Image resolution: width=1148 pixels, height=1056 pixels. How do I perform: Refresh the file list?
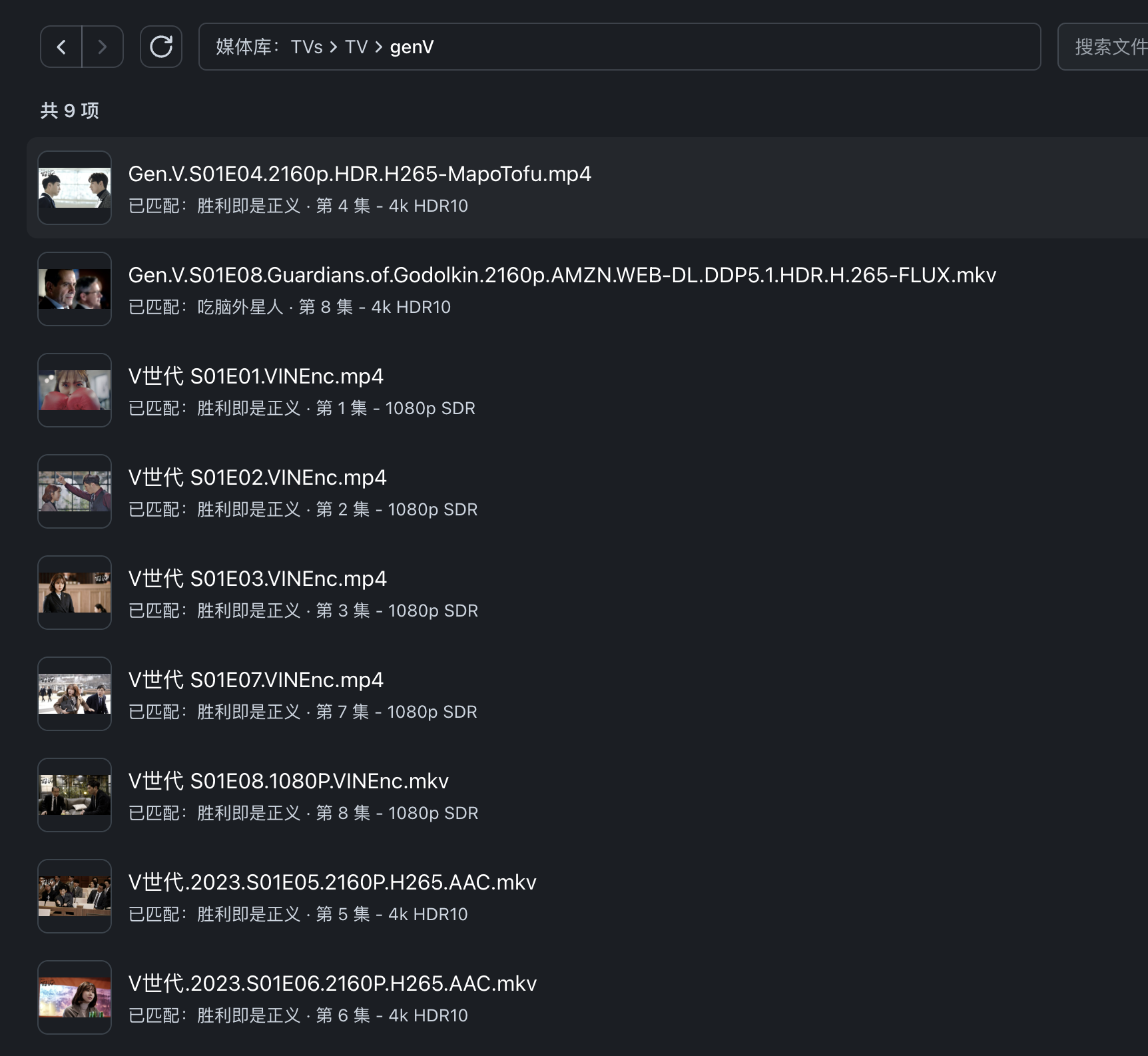click(161, 47)
